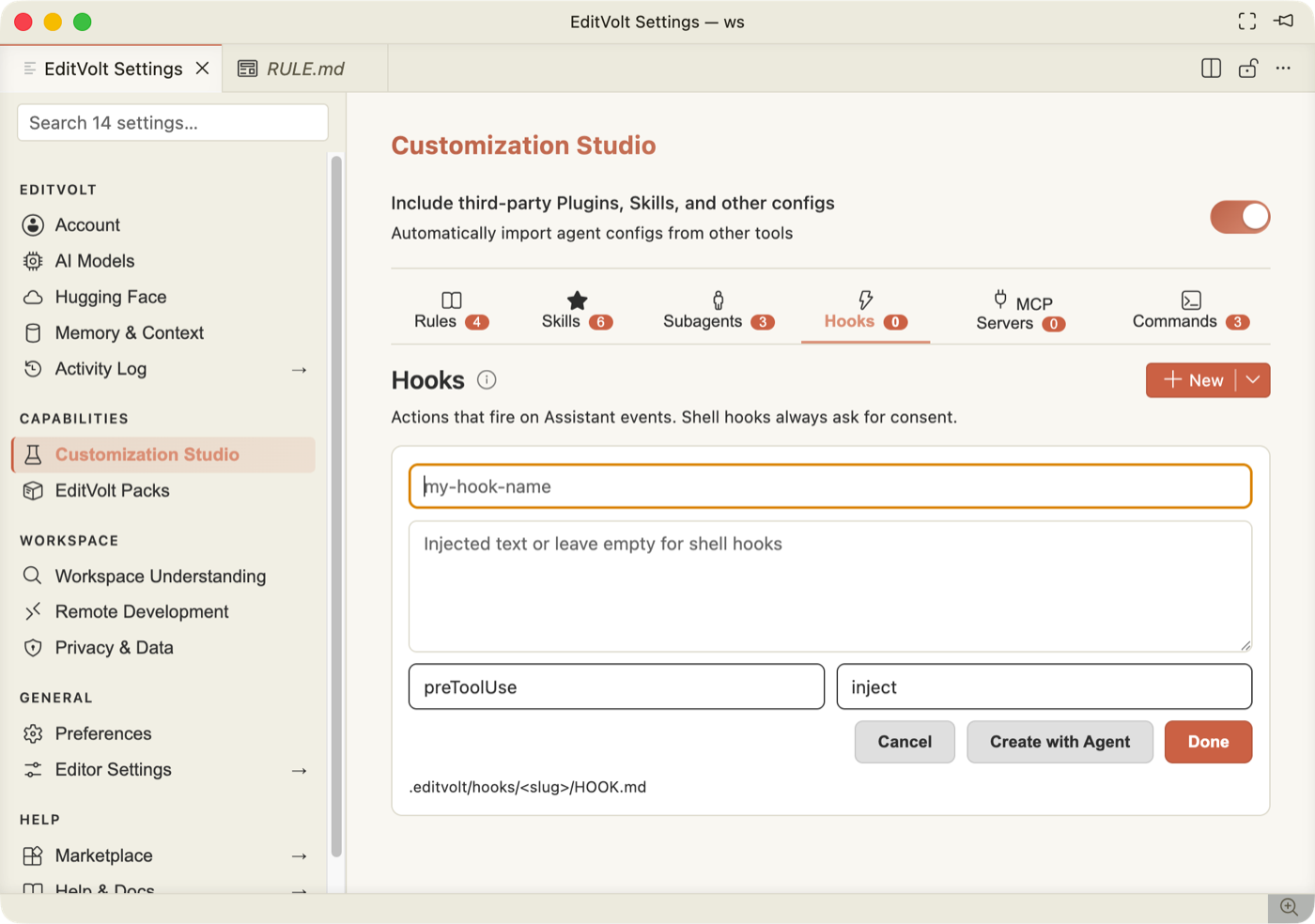Click the Marketplace store icon
The width and height of the screenshot is (1315, 924).
click(33, 855)
